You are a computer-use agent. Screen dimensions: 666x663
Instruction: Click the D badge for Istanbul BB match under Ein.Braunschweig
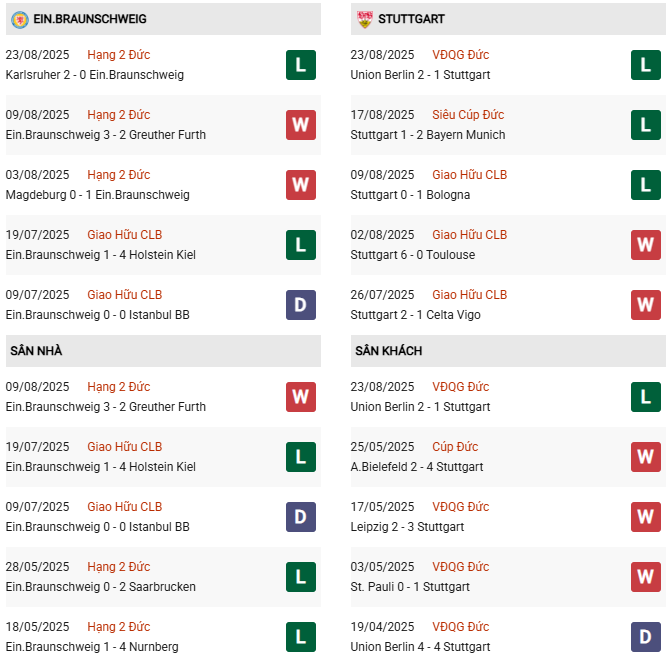pyautogui.click(x=300, y=305)
